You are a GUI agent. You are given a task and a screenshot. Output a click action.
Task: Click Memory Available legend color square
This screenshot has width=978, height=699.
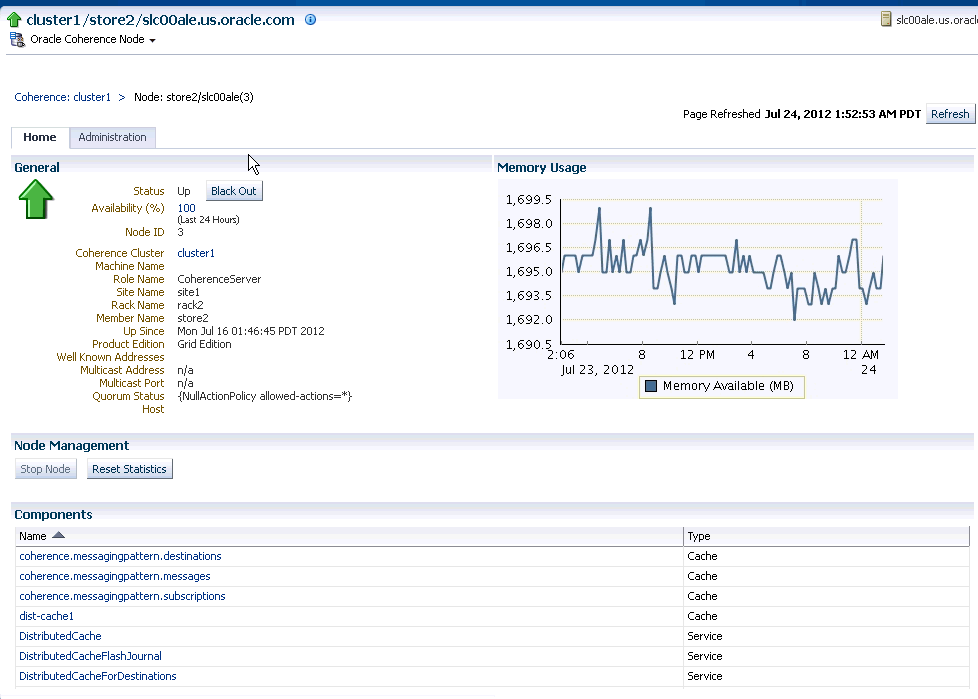651,386
